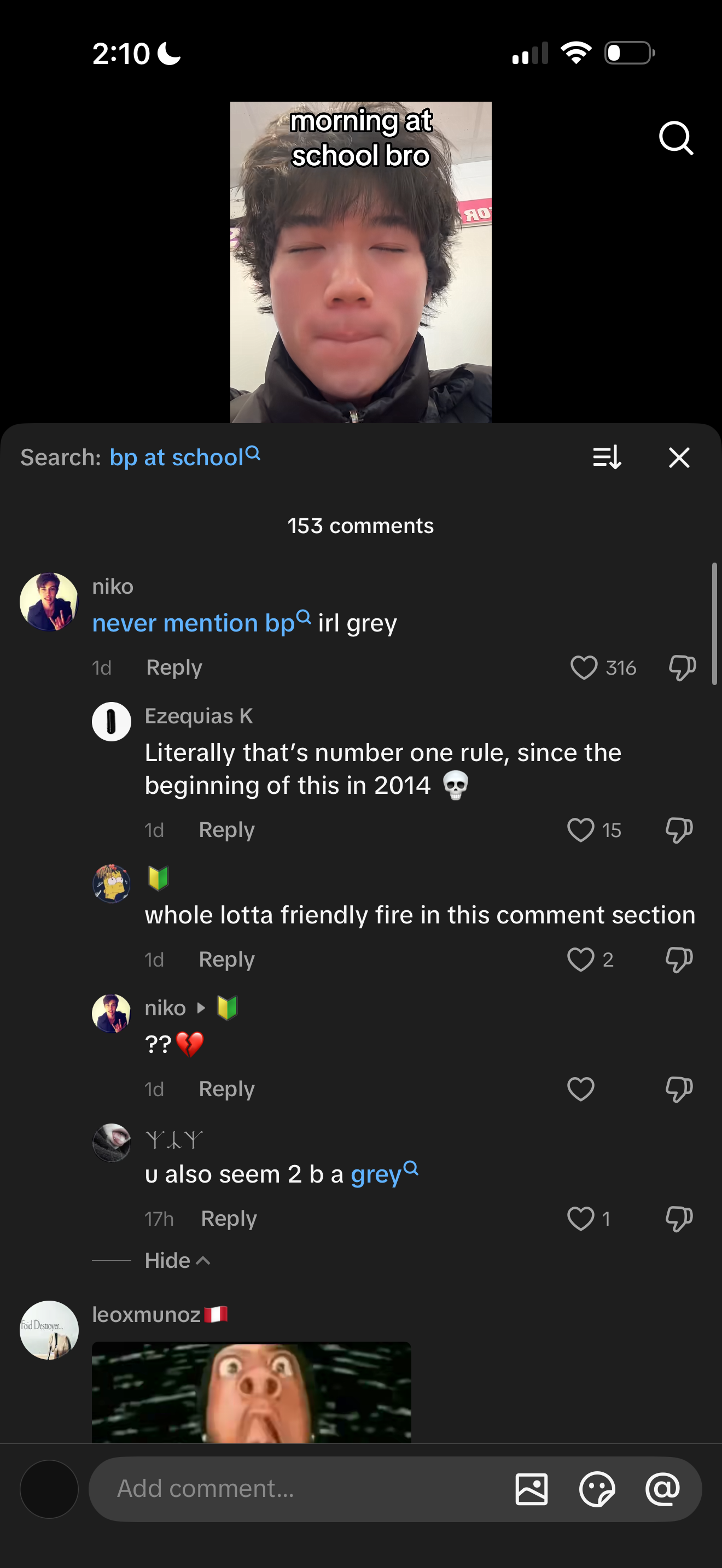Reply to niko's top-level comment

[174, 668]
